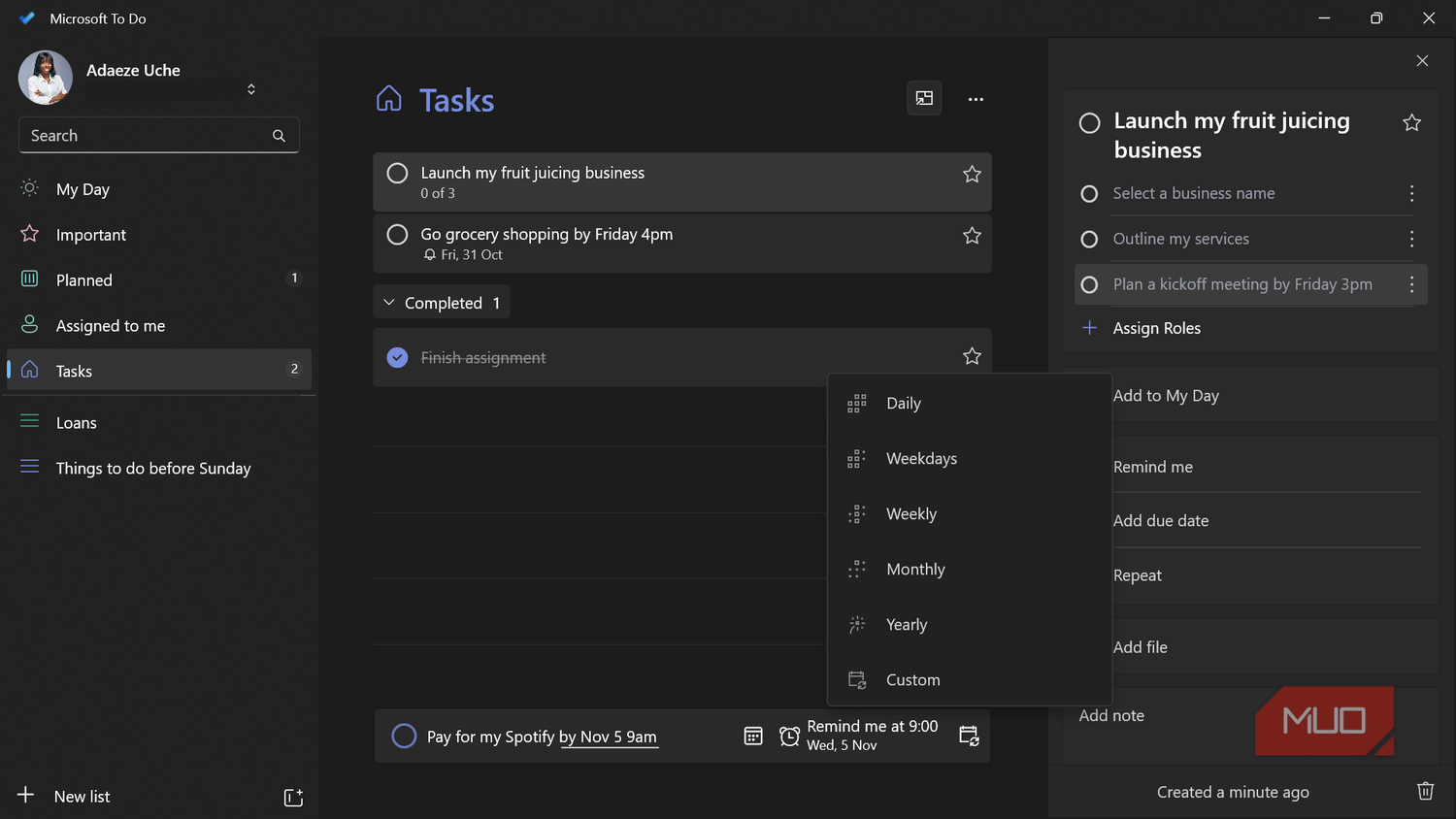The width and height of the screenshot is (1456, 819).
Task: Select the Tasks list in sidebar
Action: [x=158, y=370]
